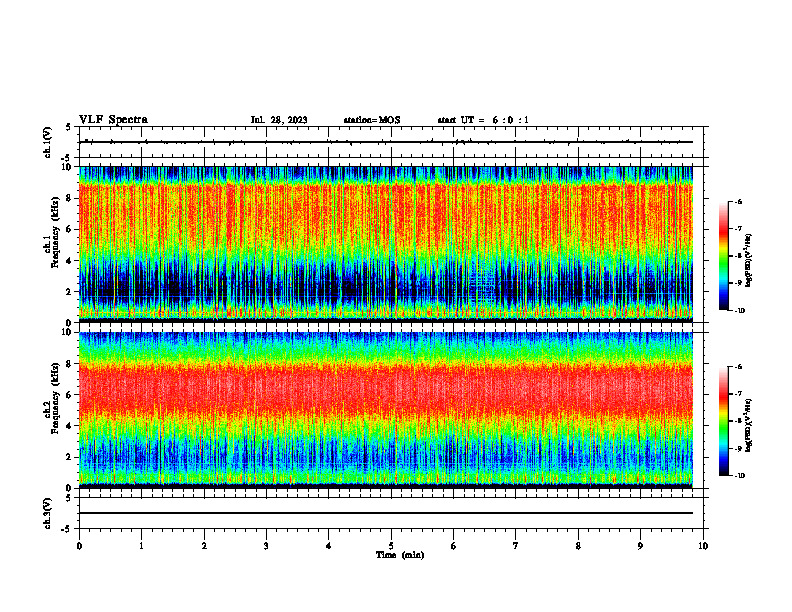Click time axis tick label "9"
Viewport: 792px width, 612px height.
click(x=640, y=546)
